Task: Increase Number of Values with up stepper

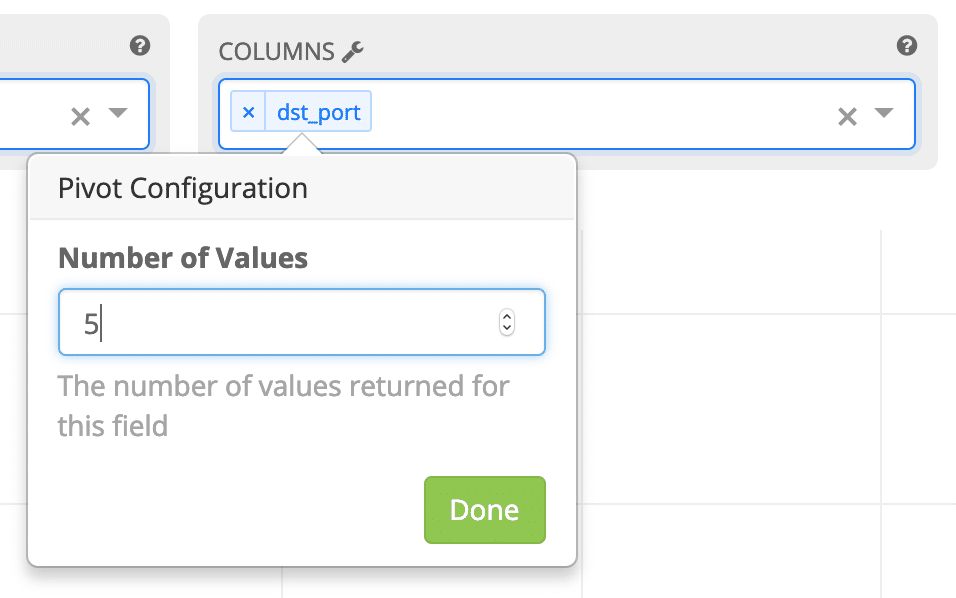Action: pyautogui.click(x=507, y=316)
